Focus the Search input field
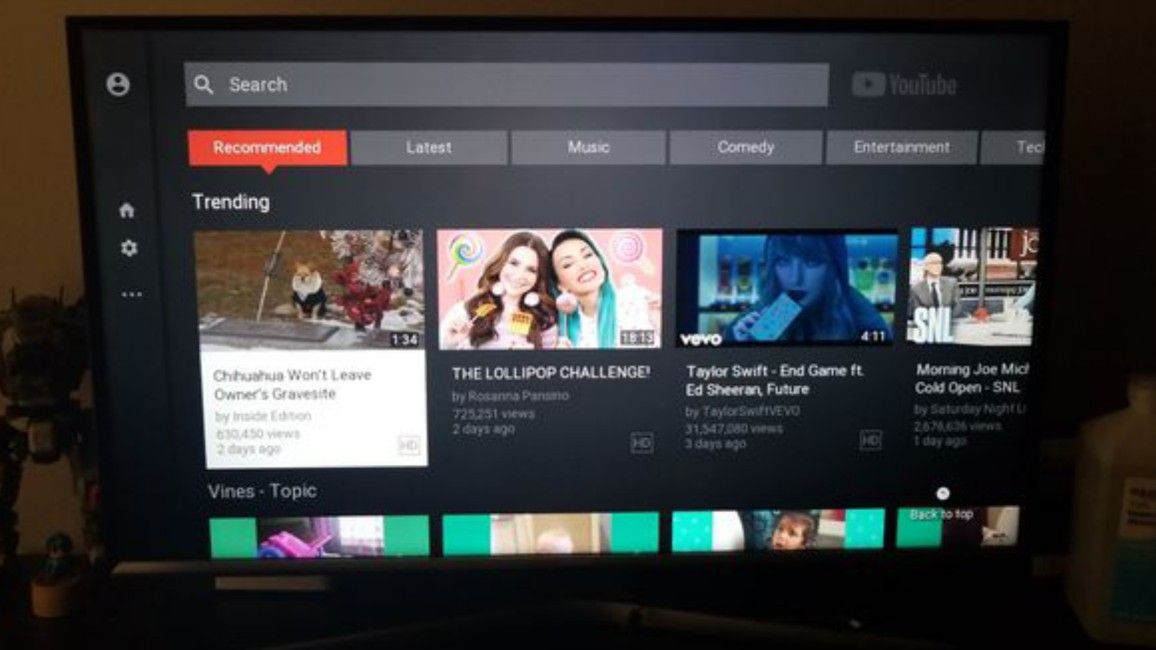The image size is (1156, 650). point(506,85)
